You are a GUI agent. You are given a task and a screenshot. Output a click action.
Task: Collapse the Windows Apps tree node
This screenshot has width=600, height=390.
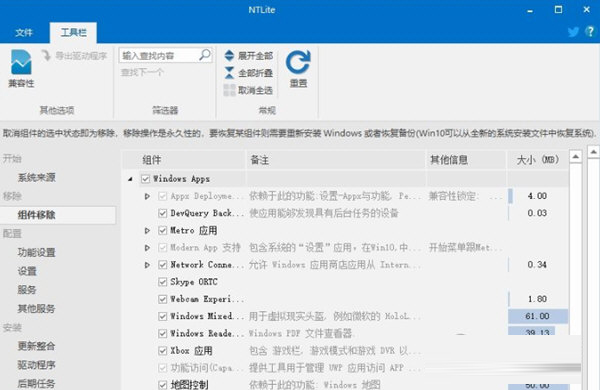130,179
